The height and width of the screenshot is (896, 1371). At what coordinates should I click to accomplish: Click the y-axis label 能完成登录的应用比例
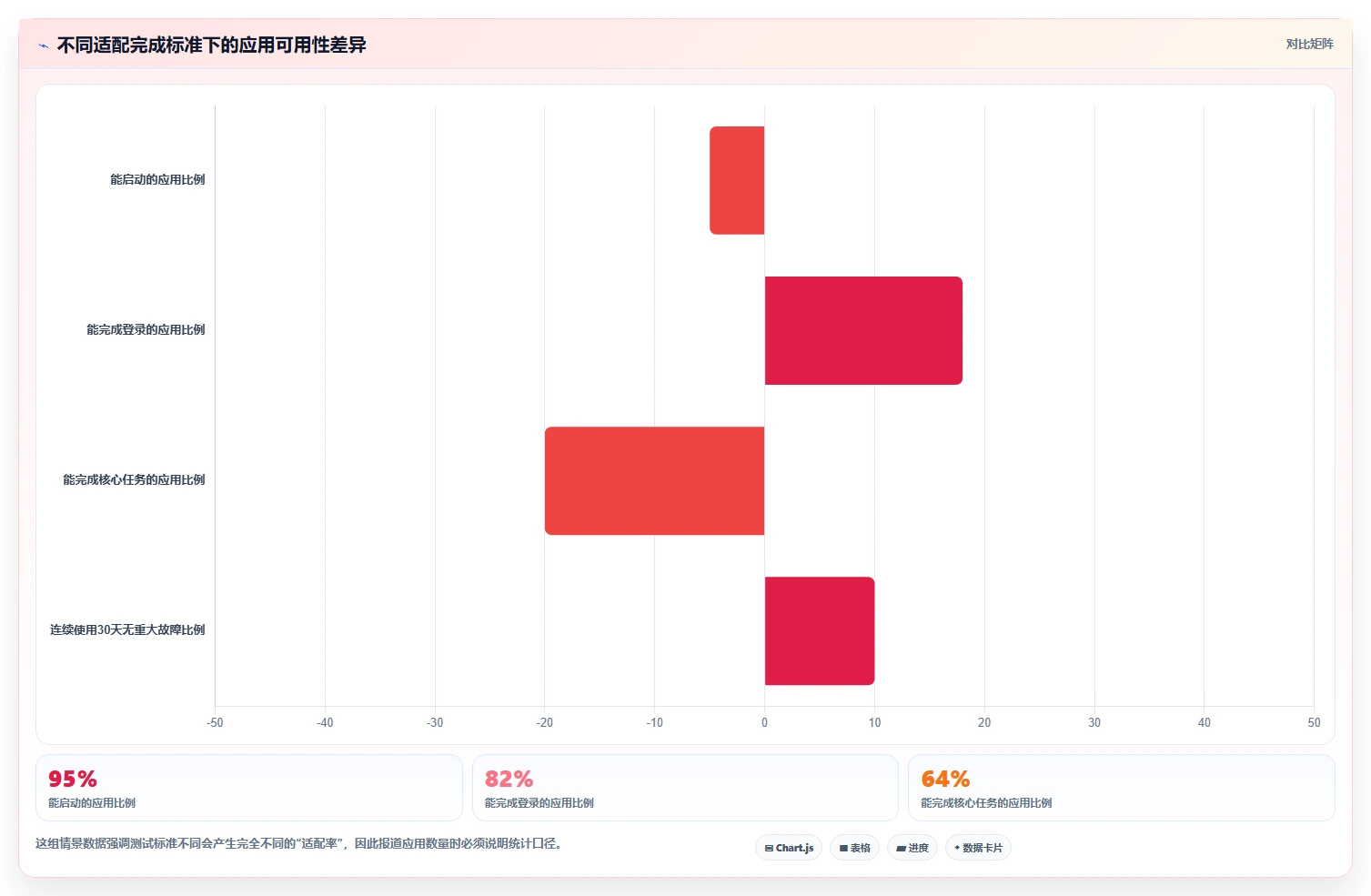146,330
